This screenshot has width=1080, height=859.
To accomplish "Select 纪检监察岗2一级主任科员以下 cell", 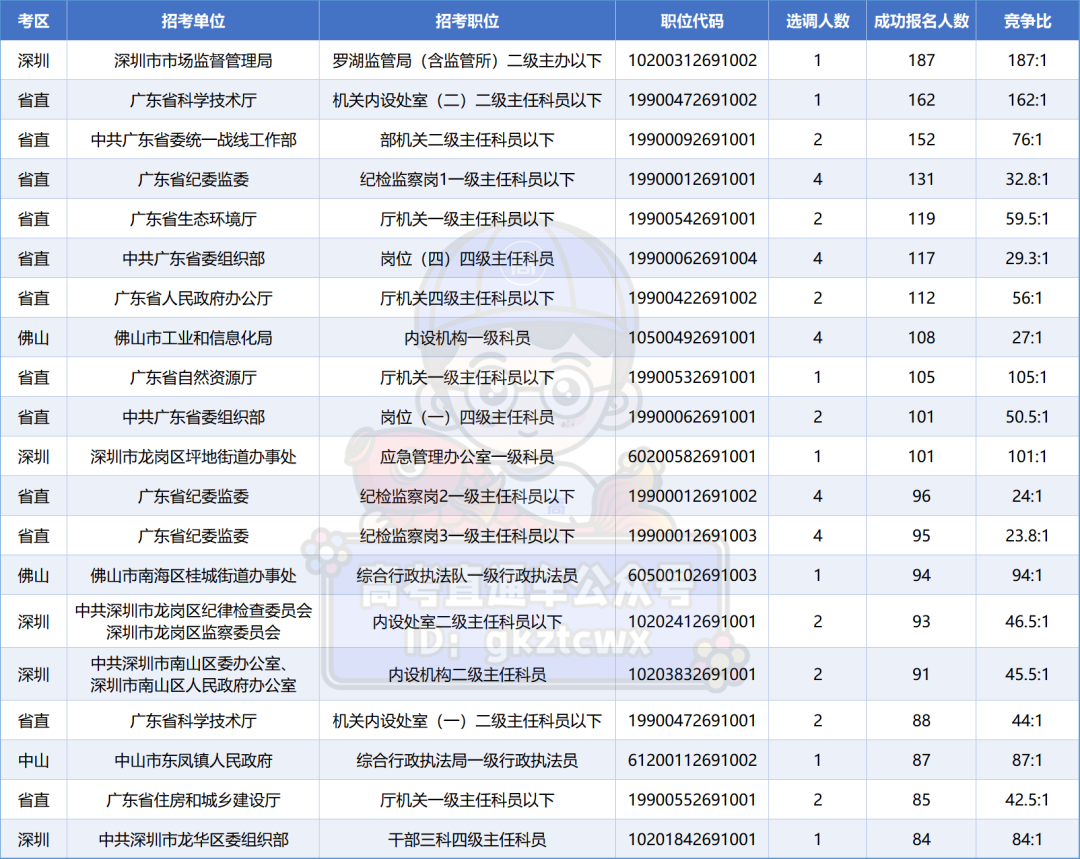I will click(467, 497).
